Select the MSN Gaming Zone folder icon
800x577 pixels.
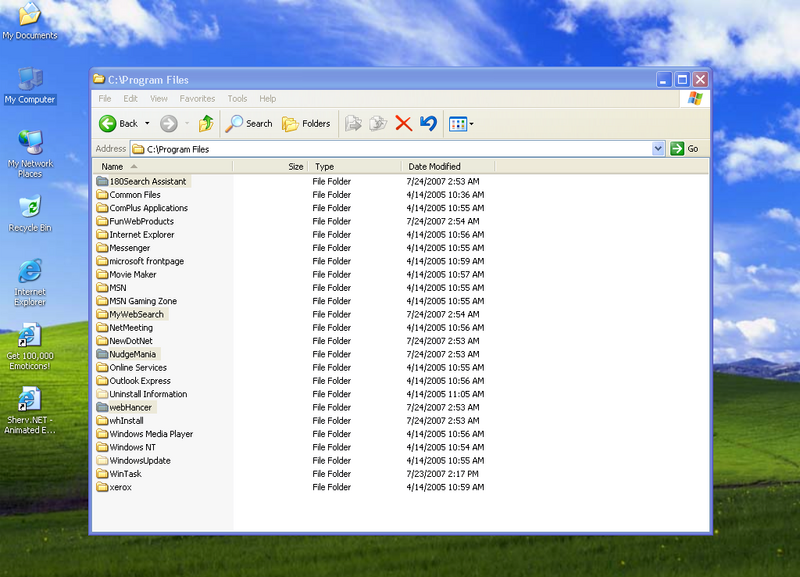click(102, 300)
